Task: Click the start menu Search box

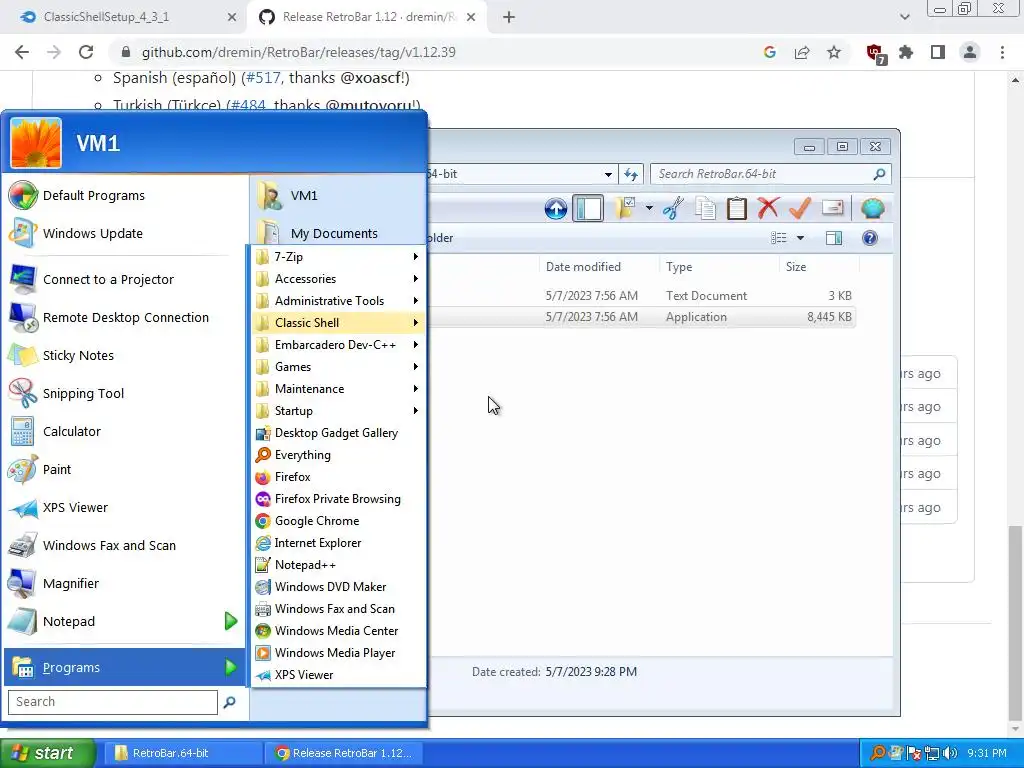Action: (x=112, y=702)
